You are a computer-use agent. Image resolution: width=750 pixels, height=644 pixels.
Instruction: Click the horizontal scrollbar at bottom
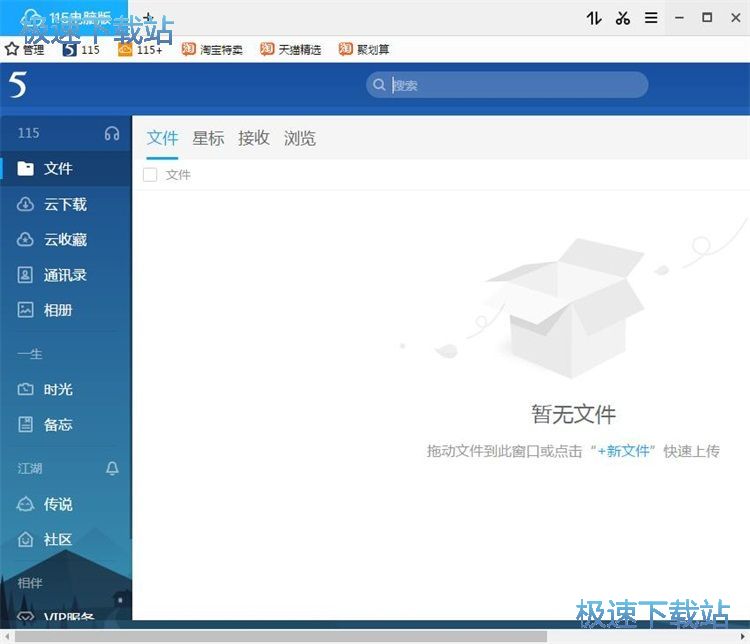pyautogui.click(x=300, y=636)
